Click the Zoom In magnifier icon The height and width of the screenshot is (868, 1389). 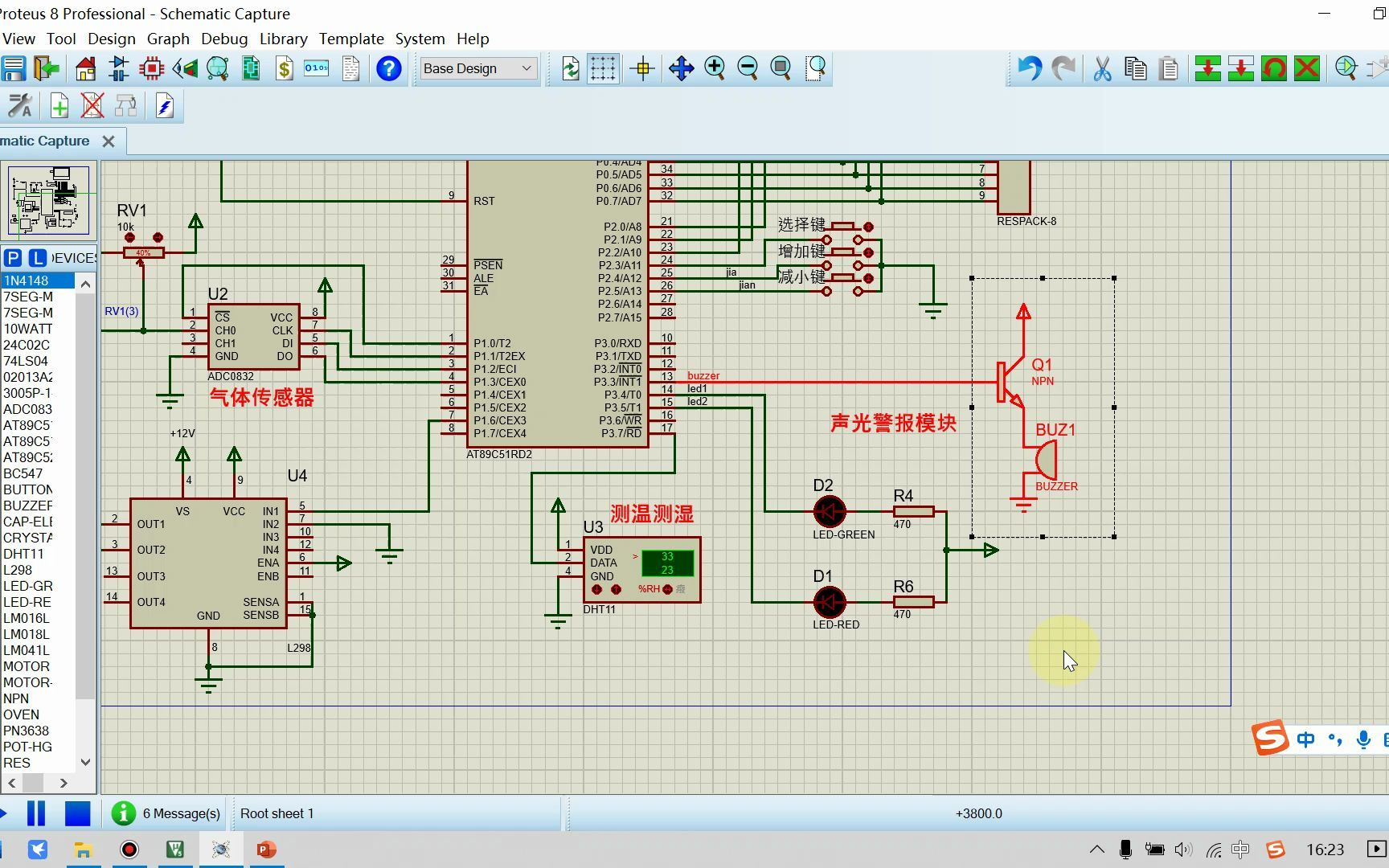point(715,68)
